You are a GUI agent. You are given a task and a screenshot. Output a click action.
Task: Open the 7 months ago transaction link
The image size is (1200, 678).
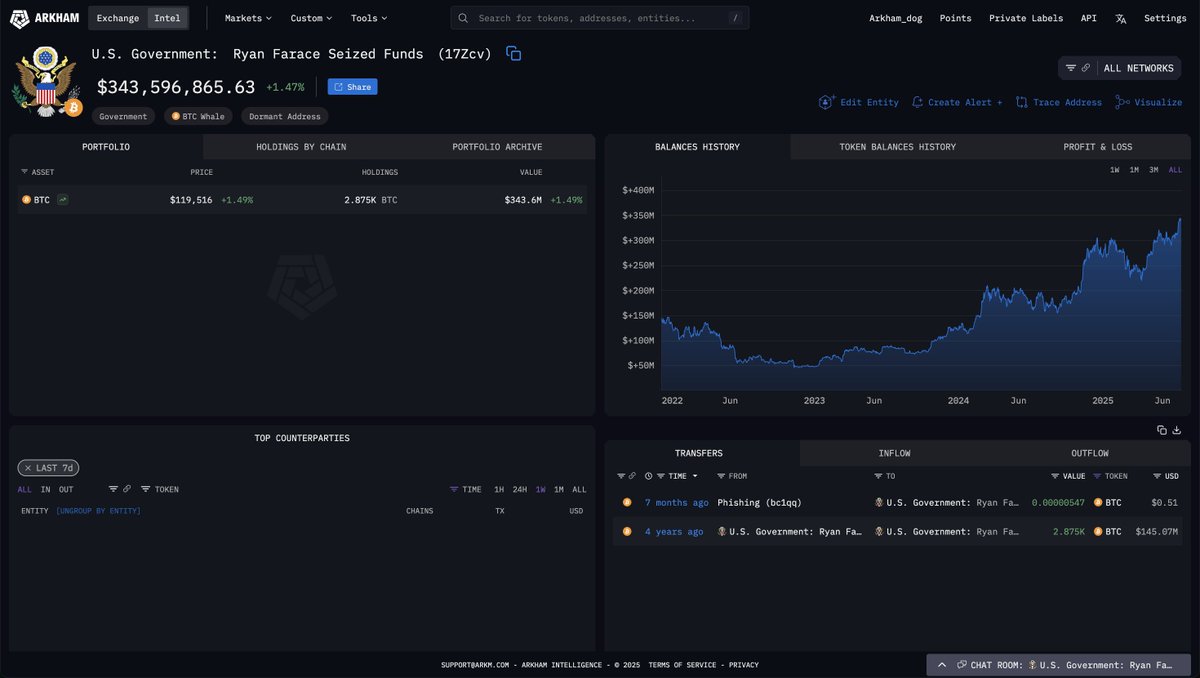pos(676,502)
